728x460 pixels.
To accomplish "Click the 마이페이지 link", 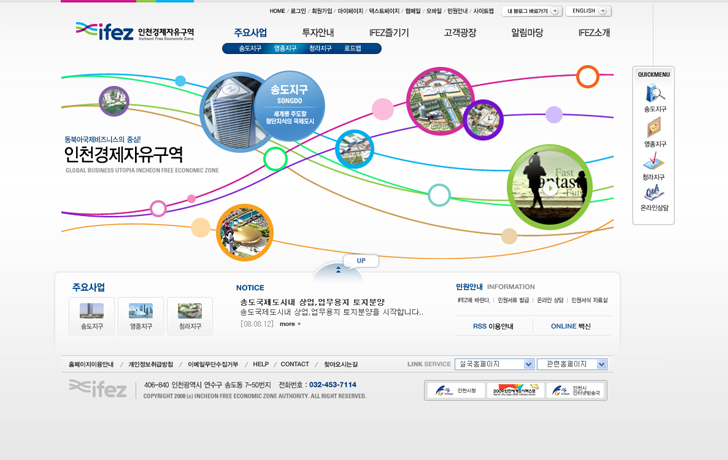I will (x=351, y=11).
